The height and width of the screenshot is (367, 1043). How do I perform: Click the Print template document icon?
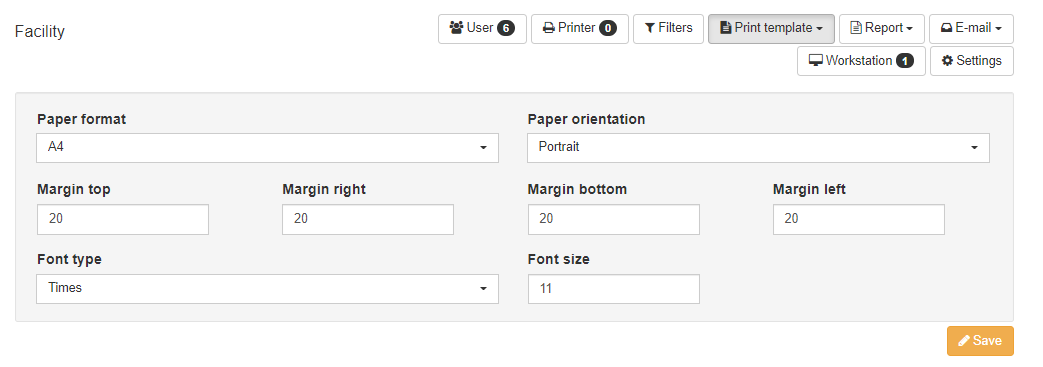pyautogui.click(x=726, y=28)
